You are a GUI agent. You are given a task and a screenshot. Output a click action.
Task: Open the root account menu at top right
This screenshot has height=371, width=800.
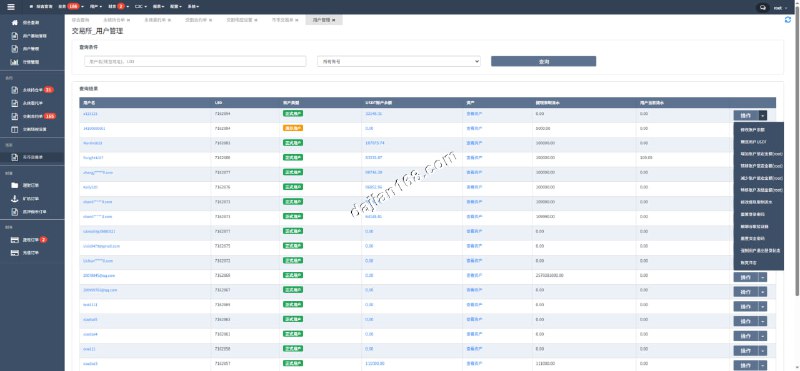point(780,8)
